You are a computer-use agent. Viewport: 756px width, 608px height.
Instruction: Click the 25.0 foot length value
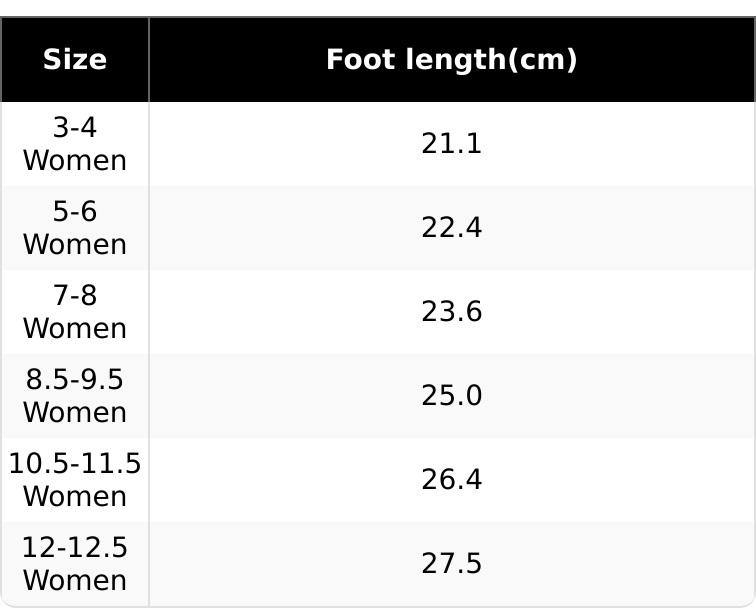pos(452,396)
